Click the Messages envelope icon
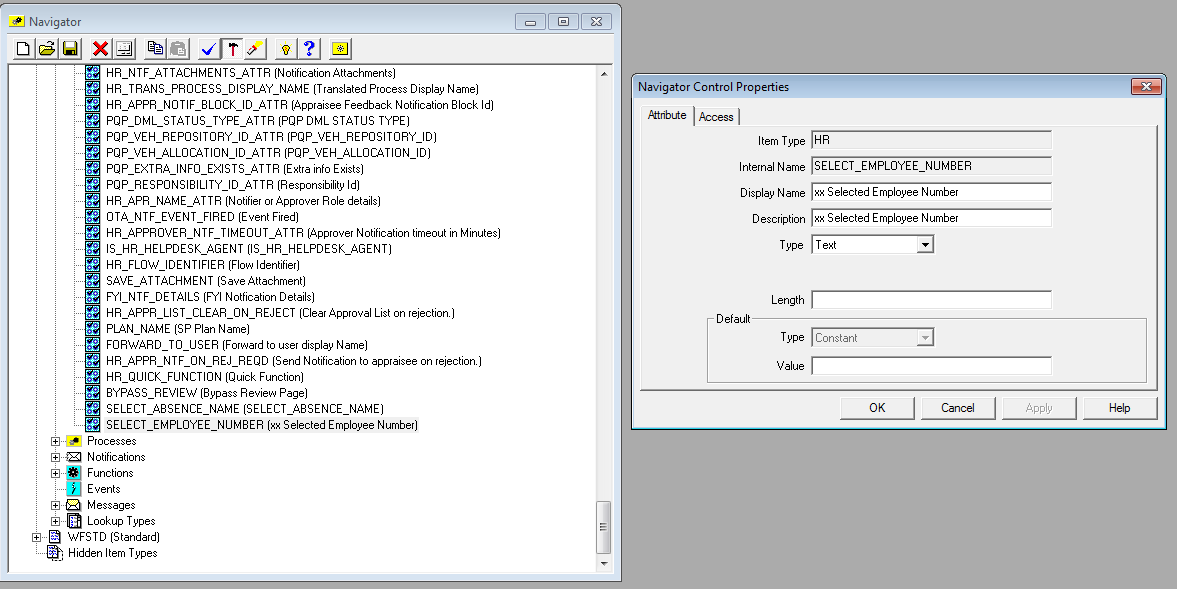1177x589 pixels. click(x=74, y=505)
